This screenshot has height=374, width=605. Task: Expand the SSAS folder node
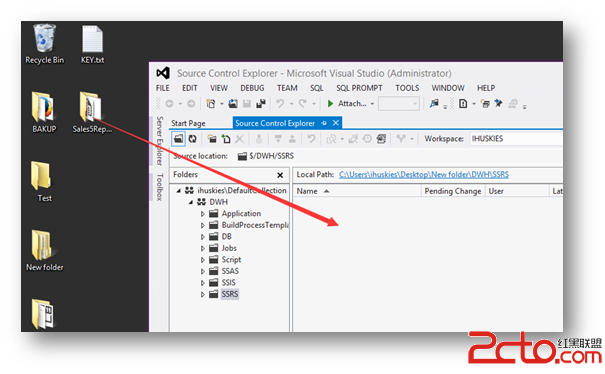tap(203, 271)
